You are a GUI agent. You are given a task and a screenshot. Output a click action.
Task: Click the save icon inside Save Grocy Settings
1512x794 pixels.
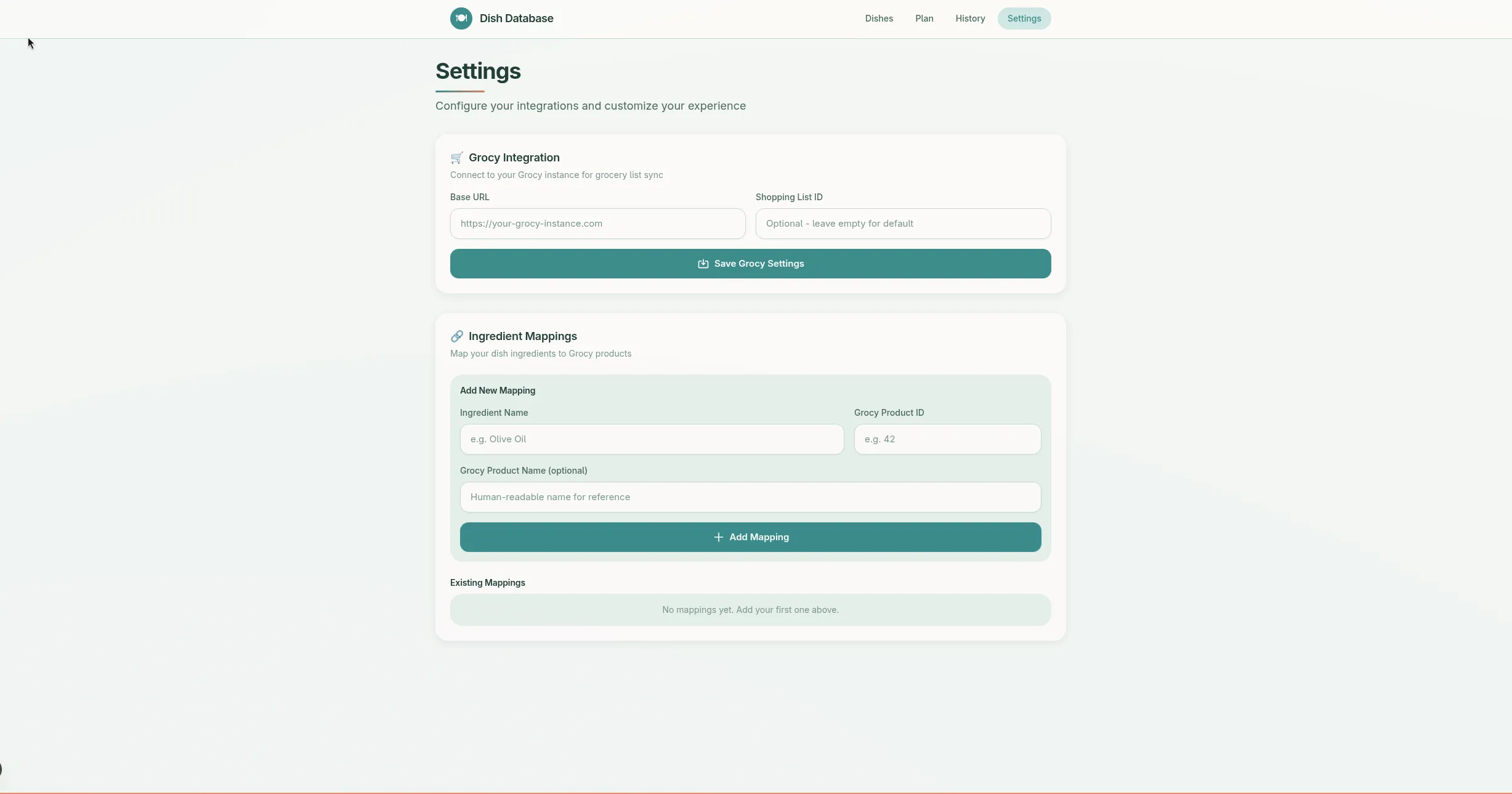703,264
